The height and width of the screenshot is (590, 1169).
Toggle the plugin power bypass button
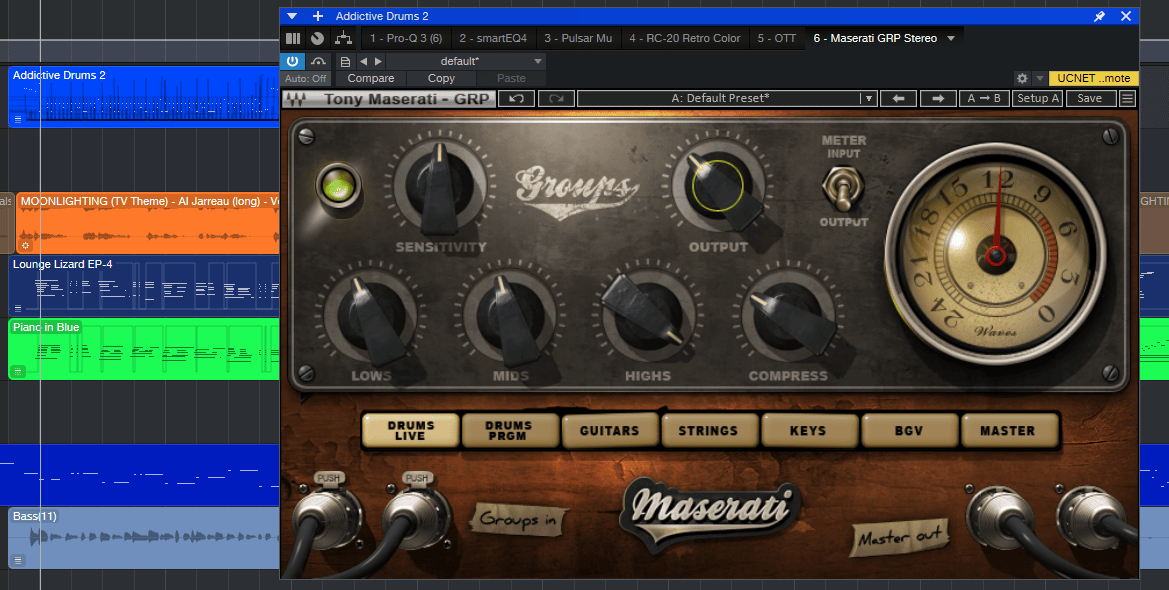tap(293, 61)
